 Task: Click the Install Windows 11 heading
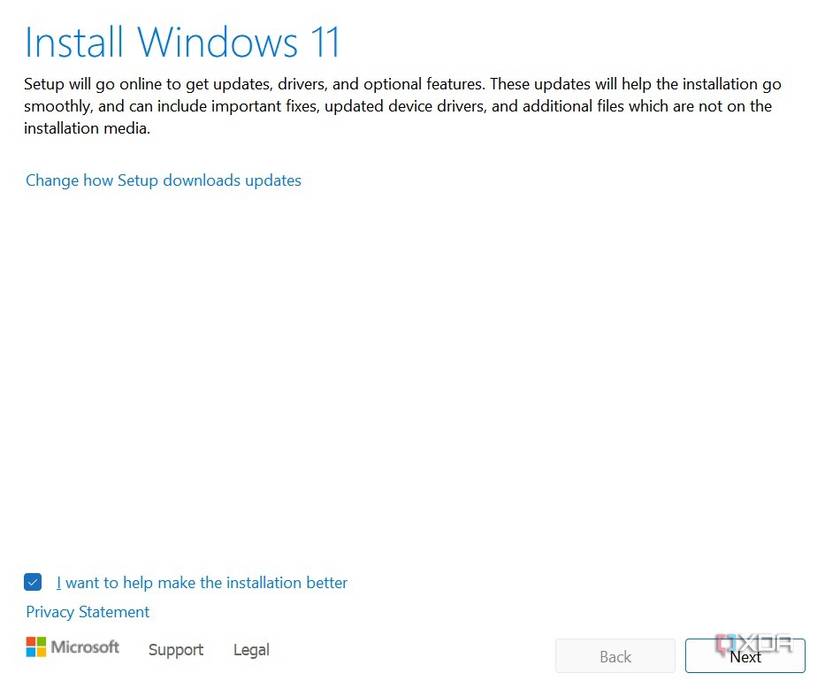[181, 42]
